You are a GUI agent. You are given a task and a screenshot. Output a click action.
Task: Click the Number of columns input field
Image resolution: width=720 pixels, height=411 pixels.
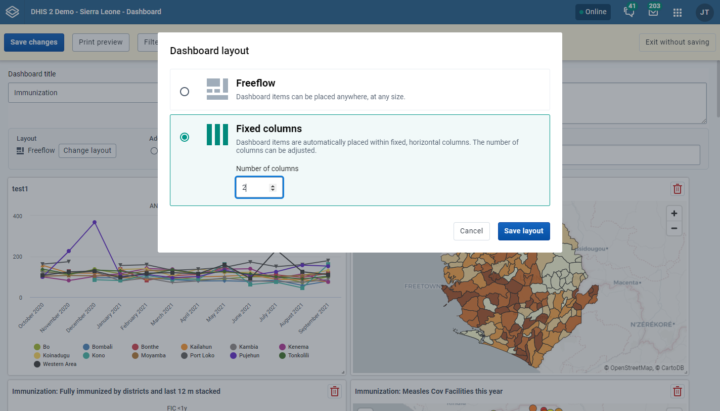pos(259,187)
